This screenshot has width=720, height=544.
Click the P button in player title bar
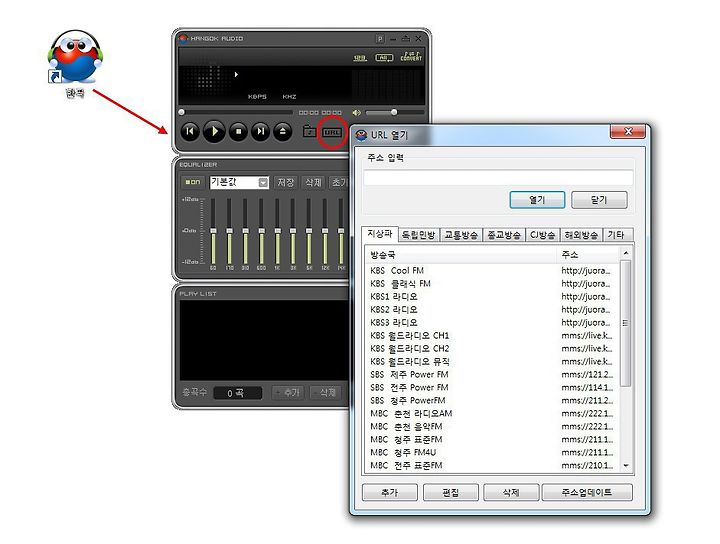[x=380, y=39]
